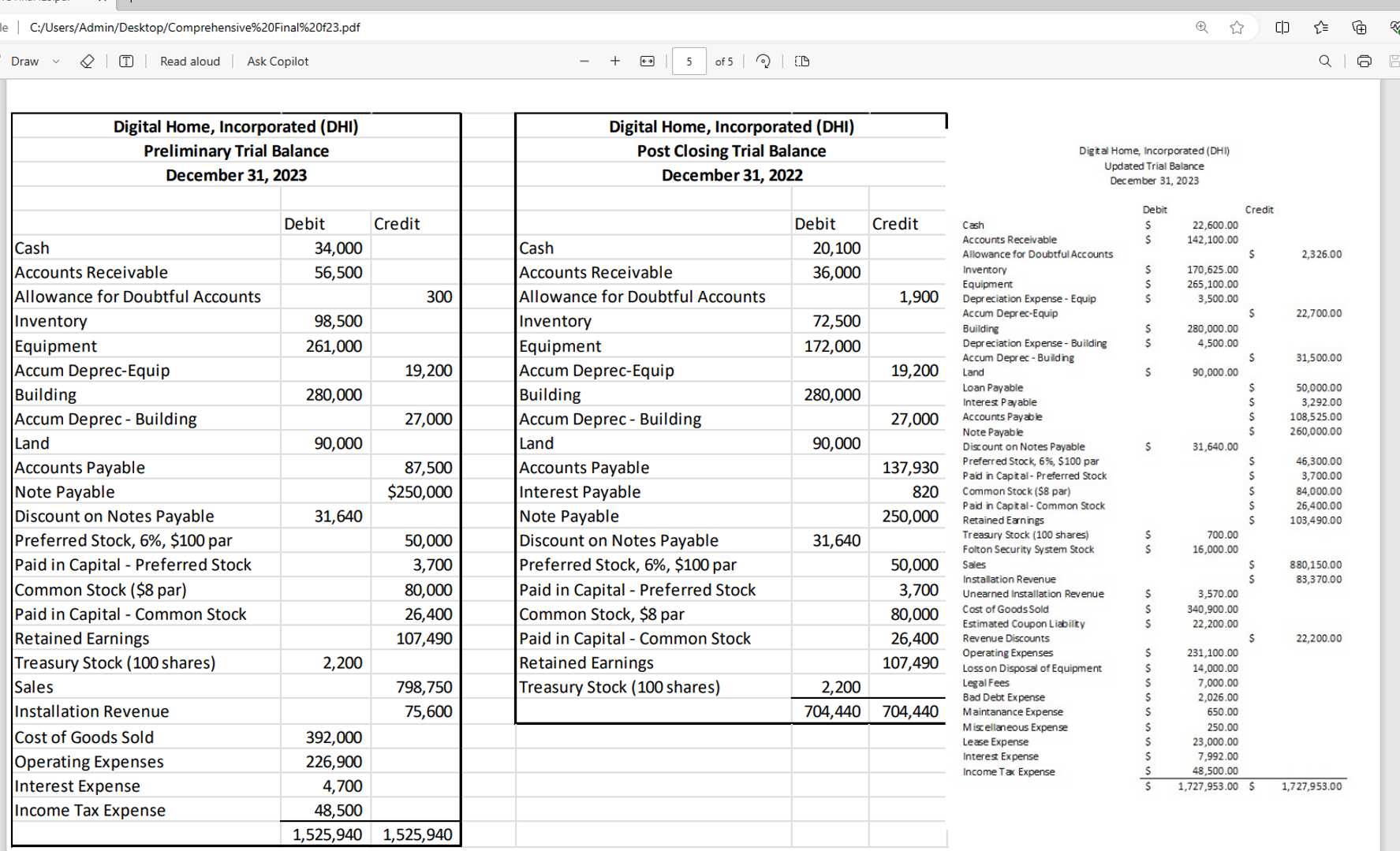This screenshot has height=851, width=1400.
Task: Click Equipment value 172,000 in 2022 table
Action: click(x=832, y=346)
